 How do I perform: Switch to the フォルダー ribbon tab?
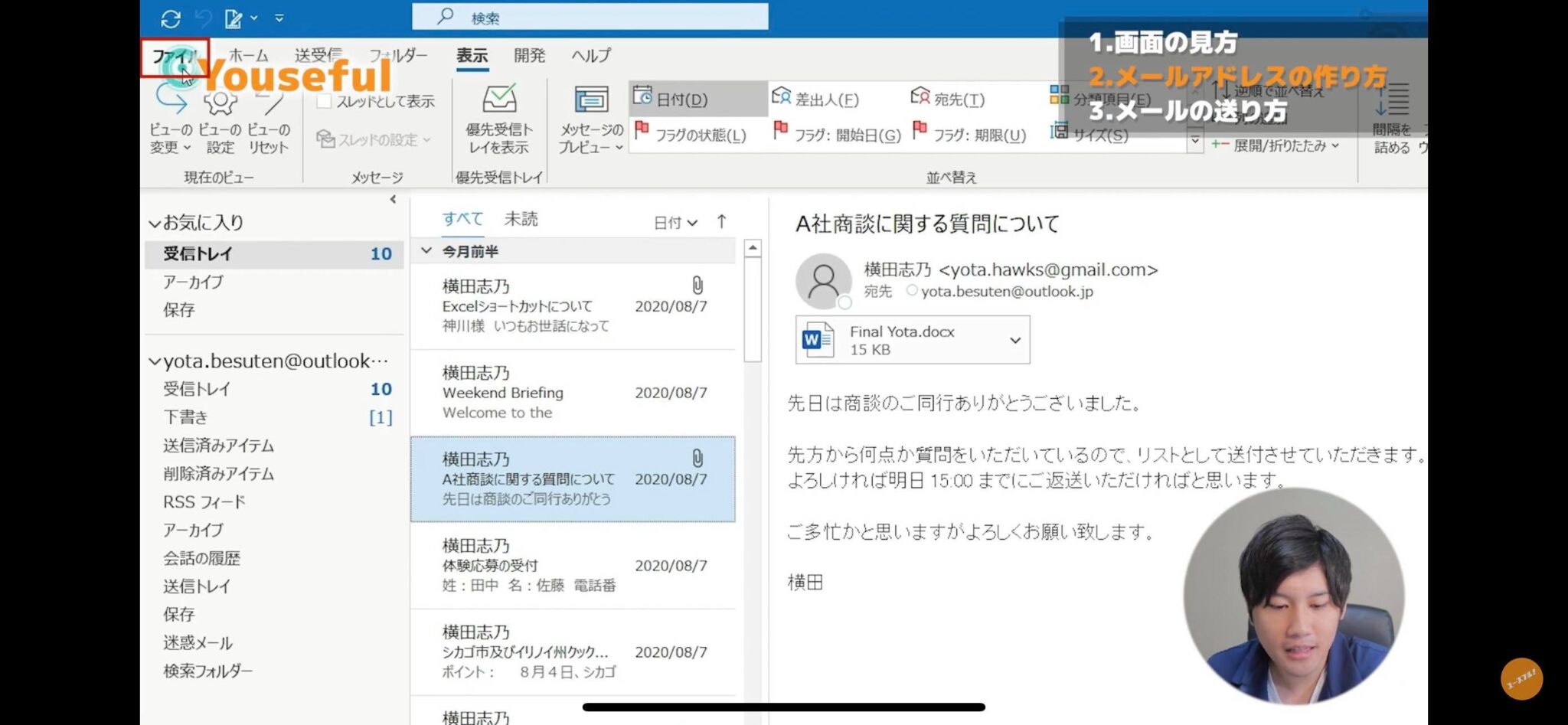tap(398, 56)
